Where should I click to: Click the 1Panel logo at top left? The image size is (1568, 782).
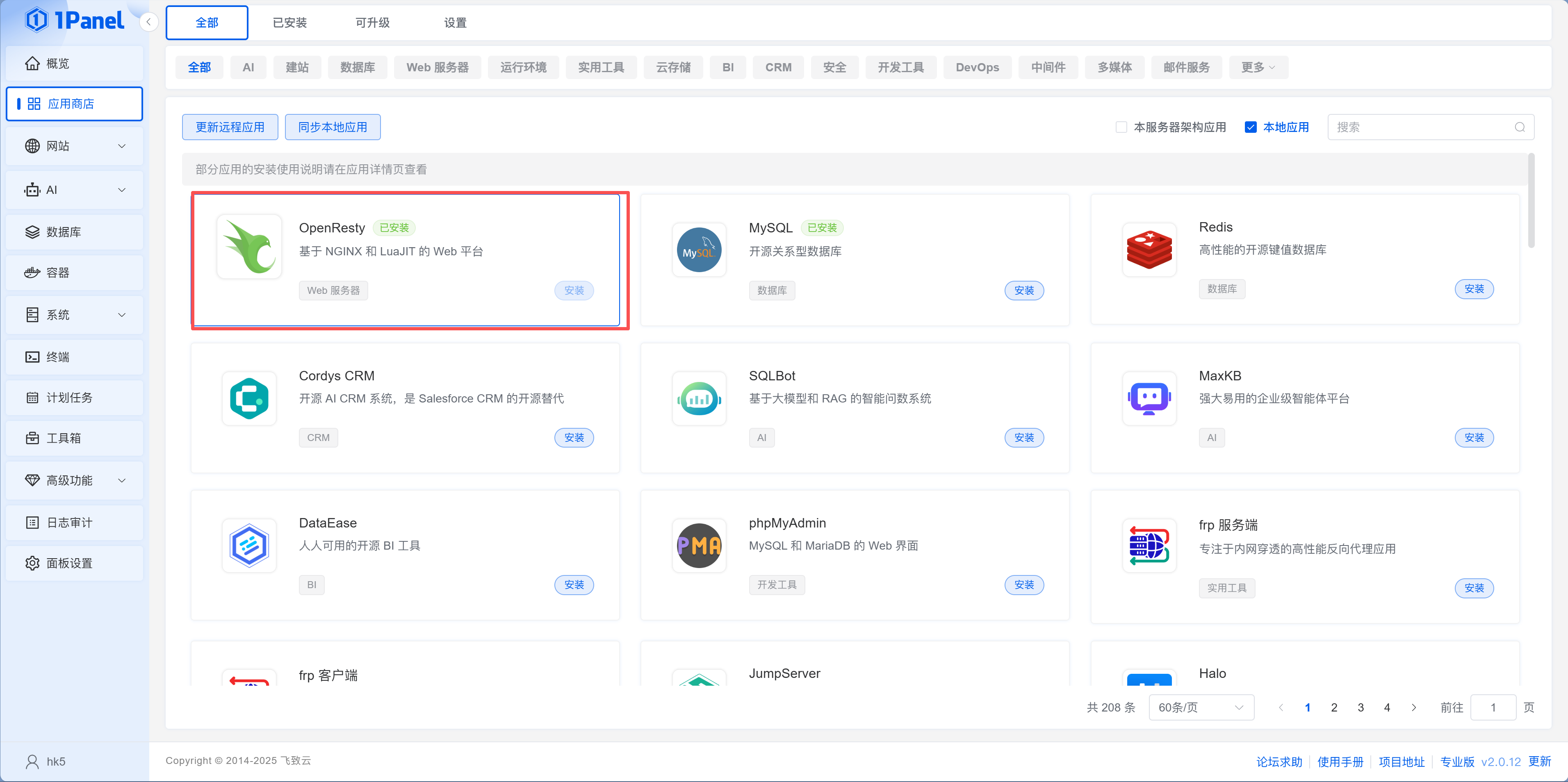coord(75,20)
